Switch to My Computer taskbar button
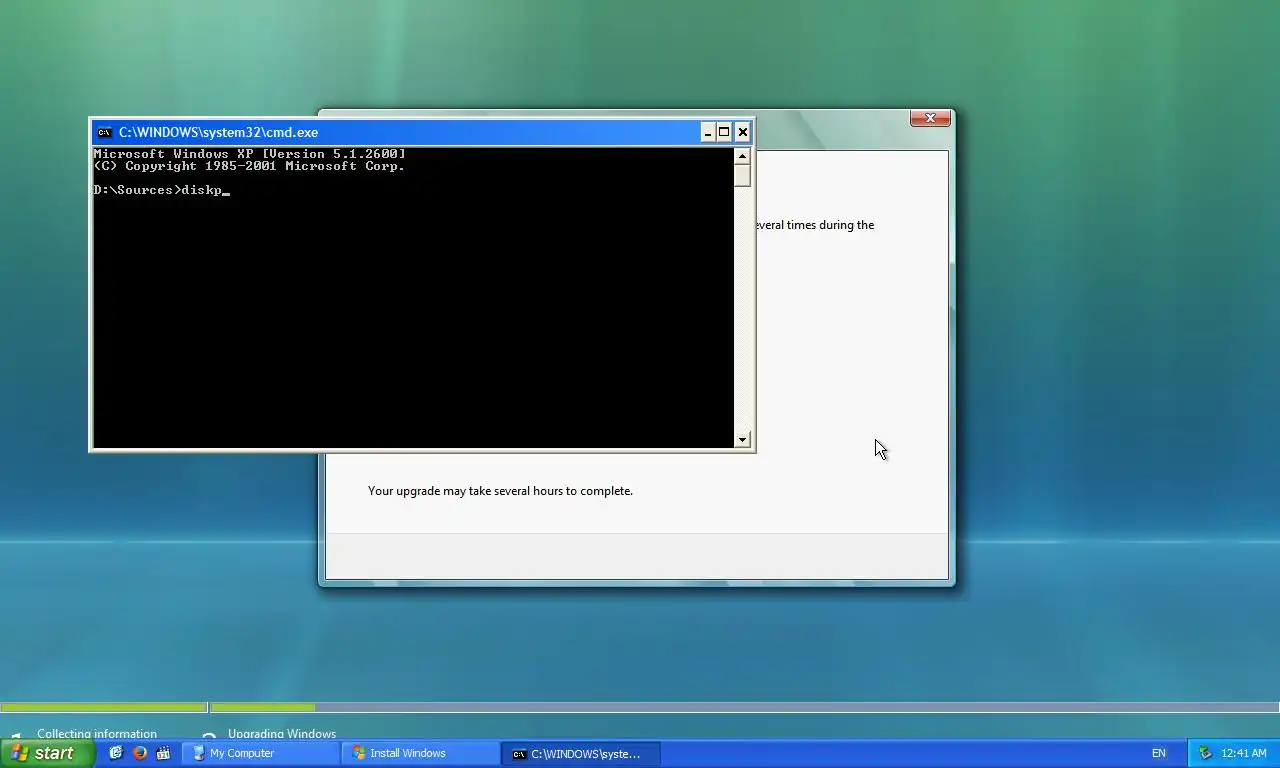Image resolution: width=1280 pixels, height=768 pixels. tap(260, 753)
